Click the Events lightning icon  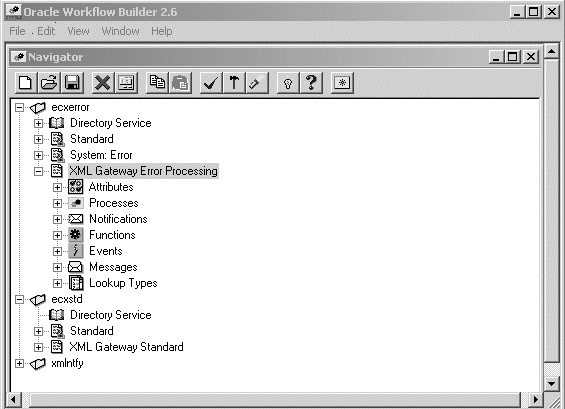76,251
